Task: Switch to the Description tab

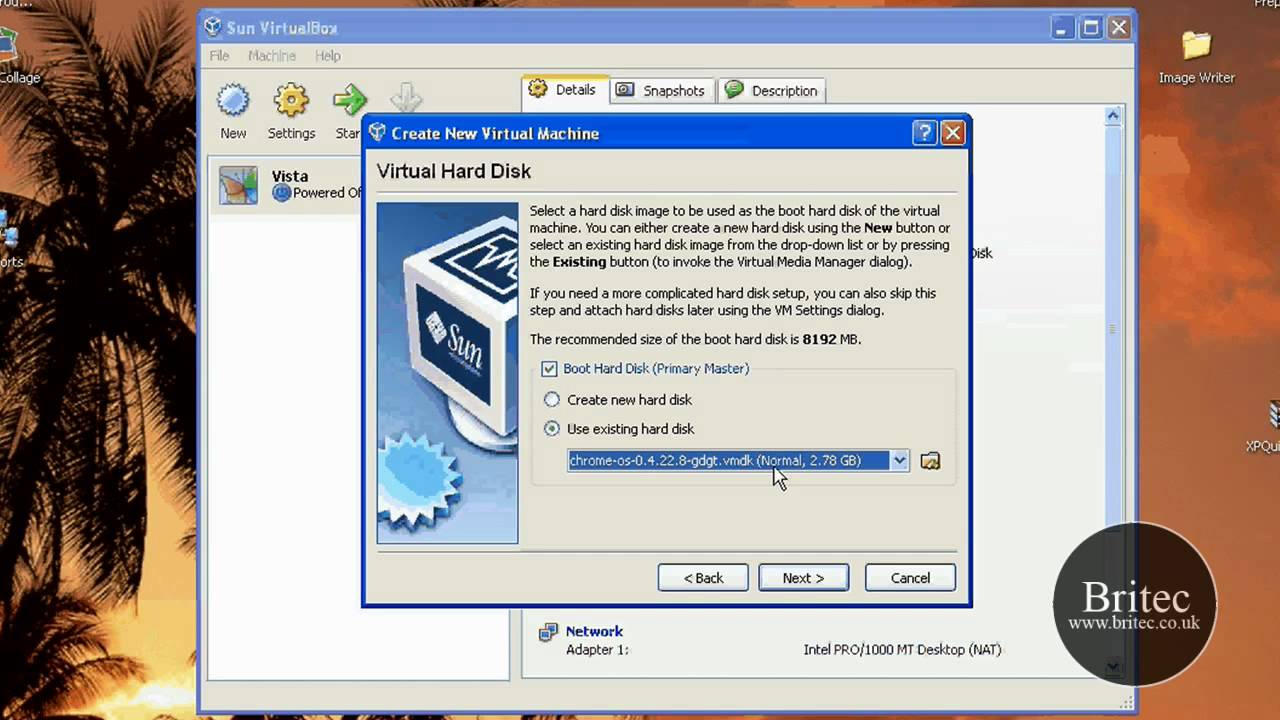Action: click(x=772, y=90)
